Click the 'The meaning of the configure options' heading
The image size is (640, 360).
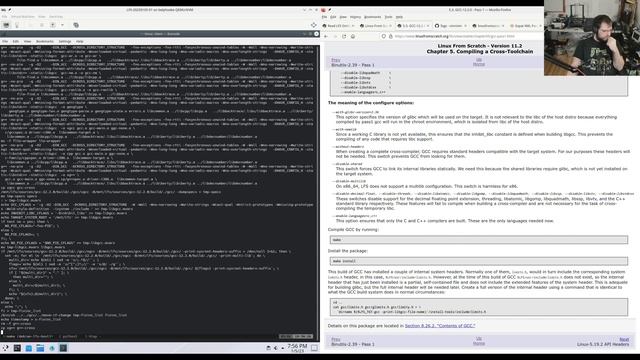(371, 103)
